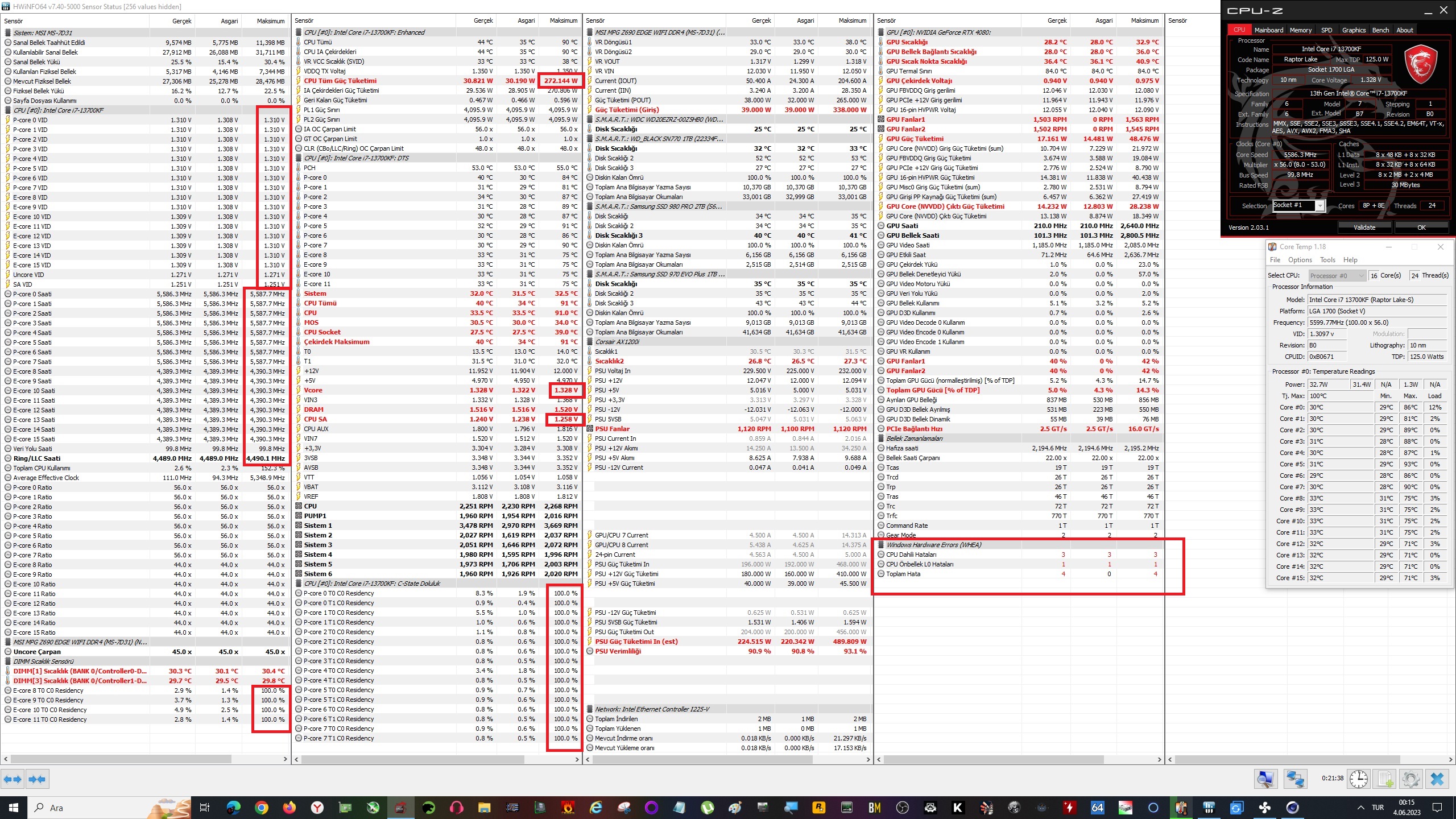Open the Processor #0 dropdown in Core Temp
The image size is (1456, 819).
pyautogui.click(x=1337, y=276)
